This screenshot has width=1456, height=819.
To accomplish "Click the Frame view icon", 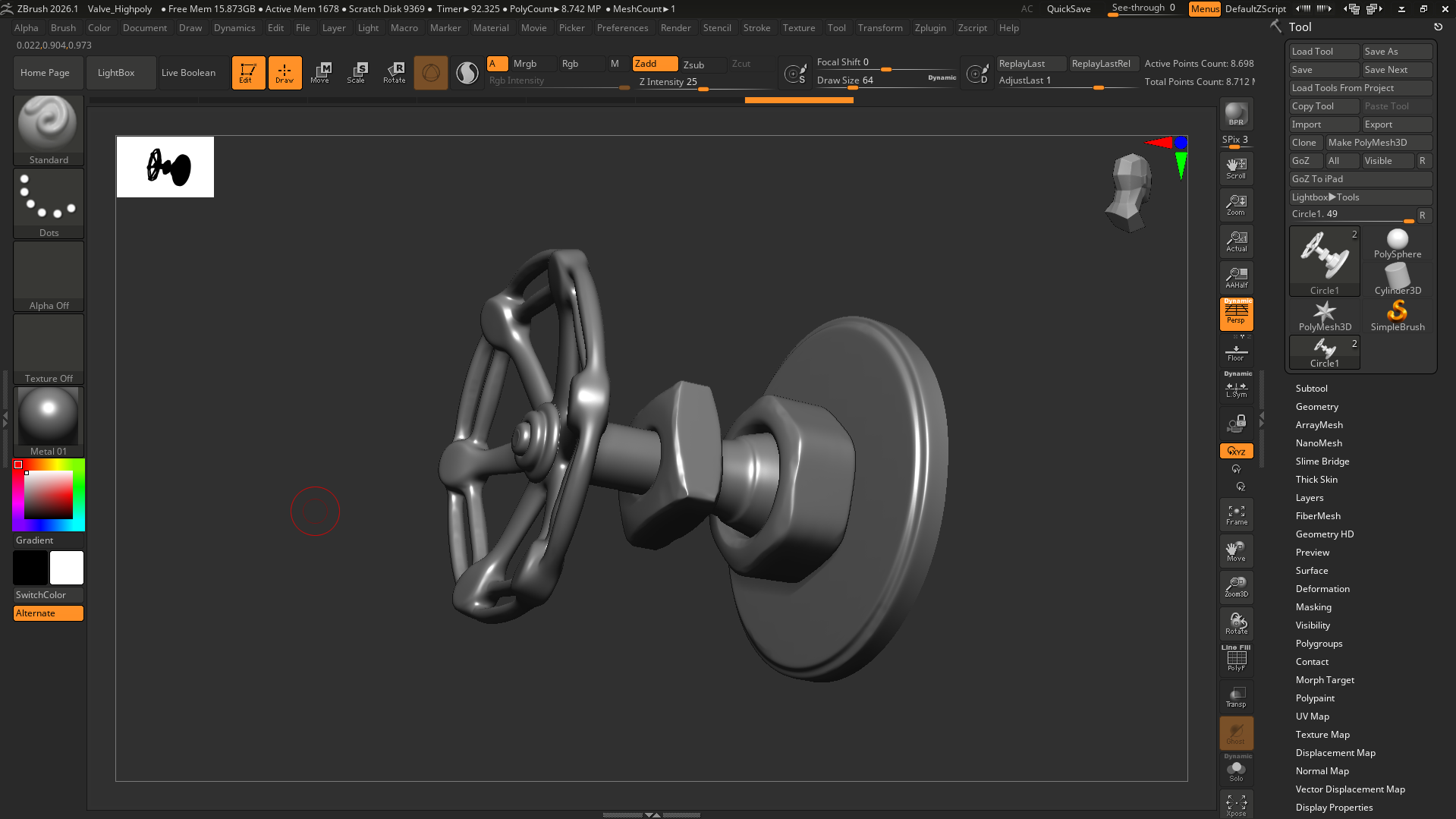I will tap(1236, 515).
